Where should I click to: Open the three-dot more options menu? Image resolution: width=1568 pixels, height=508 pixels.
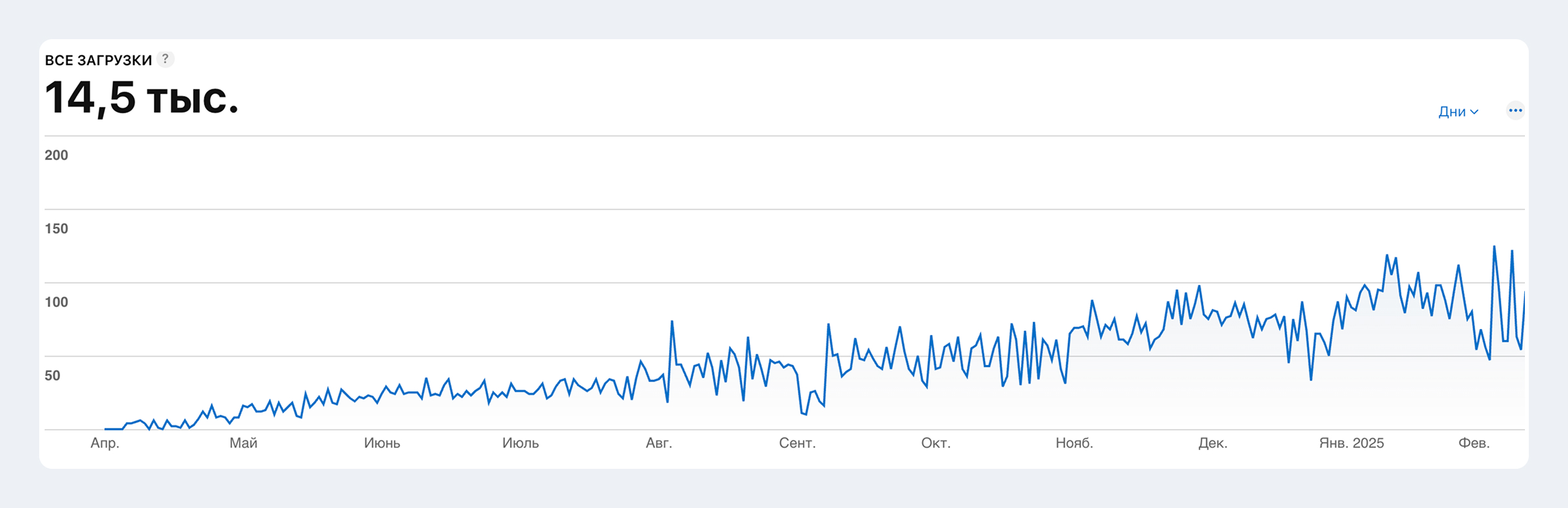click(x=1515, y=110)
